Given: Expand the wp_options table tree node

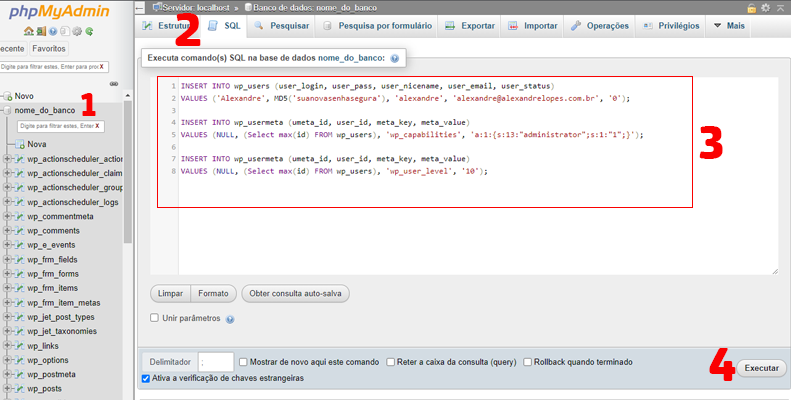Looking at the screenshot, I should 7,360.
